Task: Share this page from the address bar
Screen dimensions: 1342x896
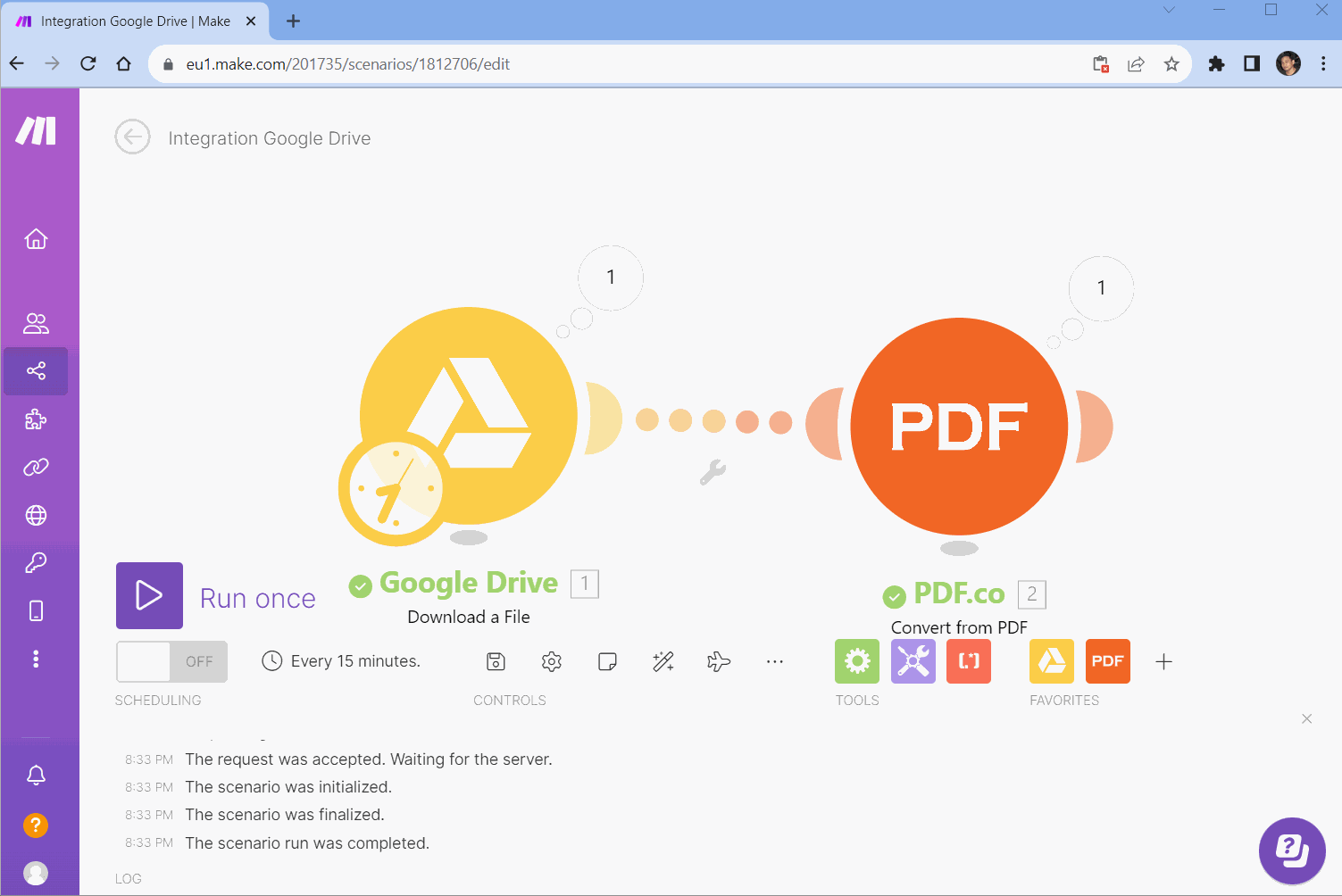Action: [1136, 63]
